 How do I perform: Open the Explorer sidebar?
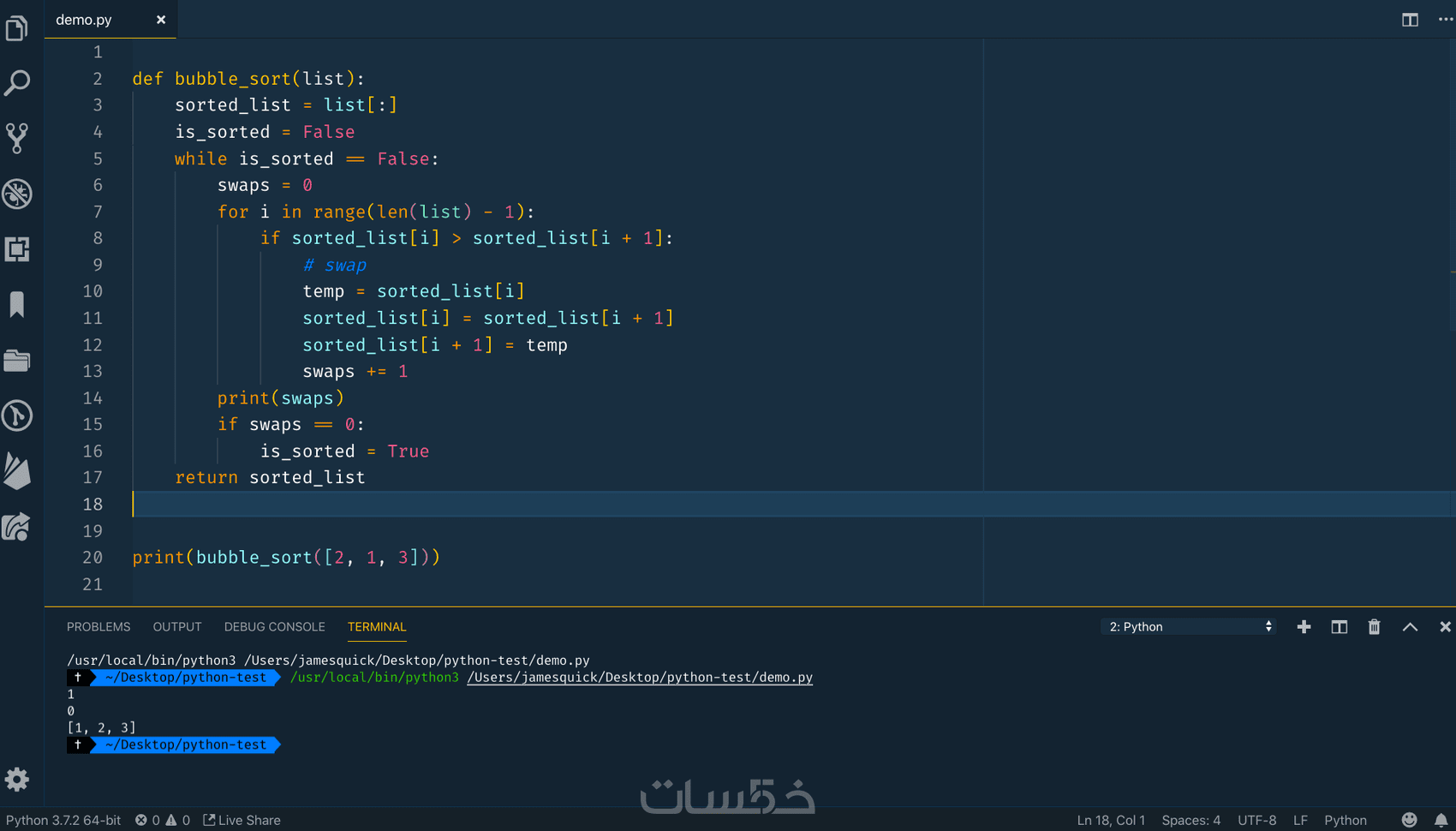click(18, 27)
